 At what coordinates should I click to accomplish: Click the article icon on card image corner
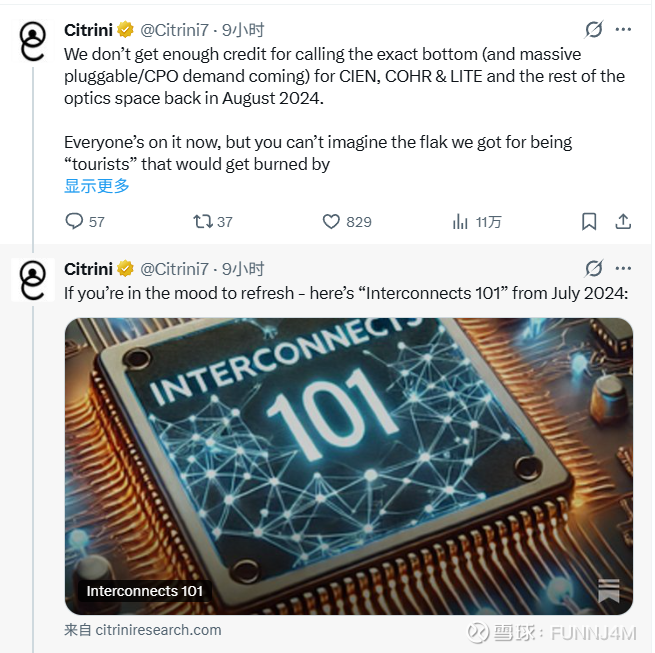tap(608, 591)
